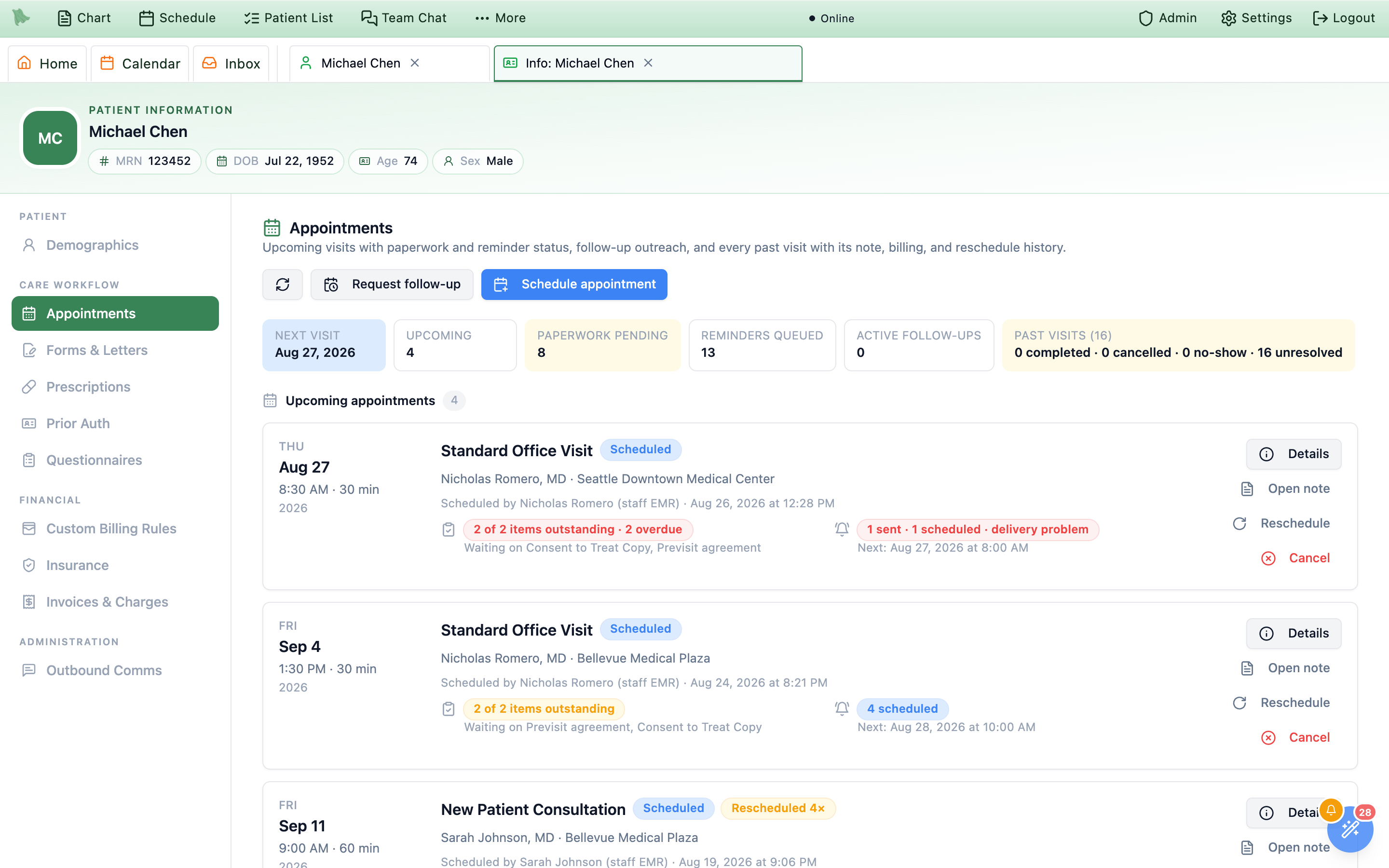Cancel the Sep 4 appointment
The height and width of the screenshot is (868, 1389).
click(1295, 737)
